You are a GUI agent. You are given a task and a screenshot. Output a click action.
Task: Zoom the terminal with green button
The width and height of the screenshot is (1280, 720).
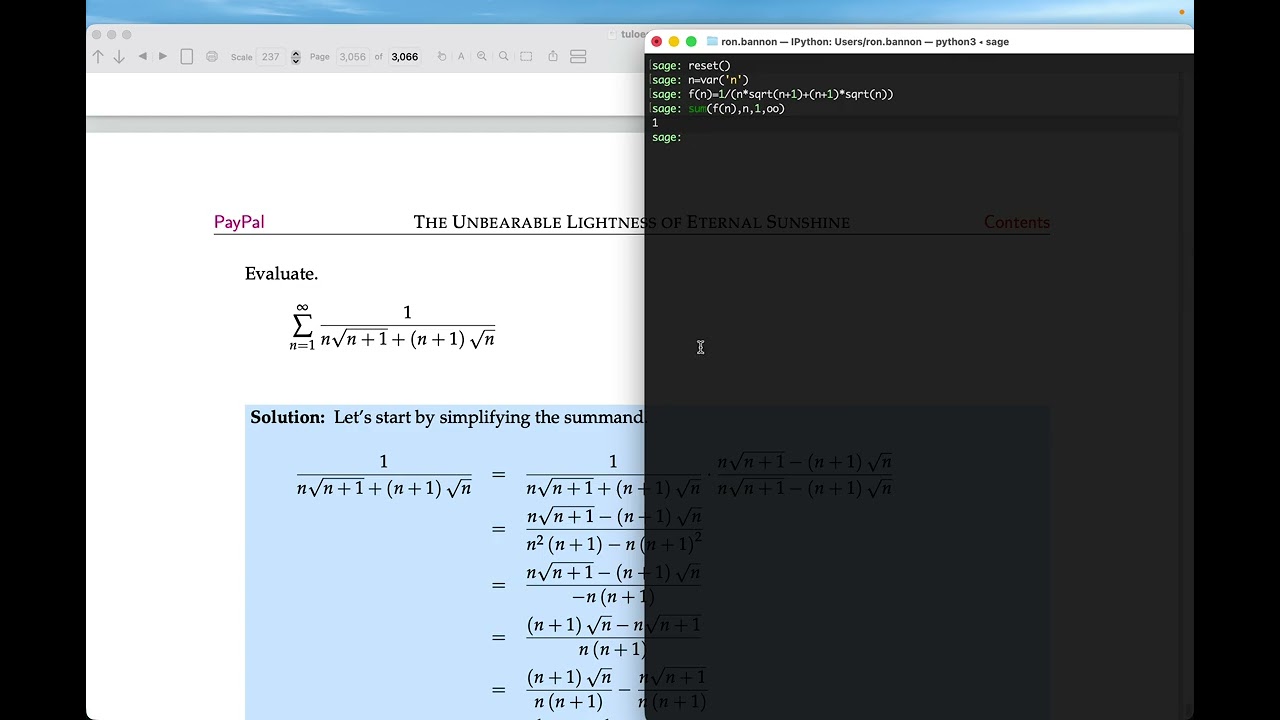[x=691, y=42]
